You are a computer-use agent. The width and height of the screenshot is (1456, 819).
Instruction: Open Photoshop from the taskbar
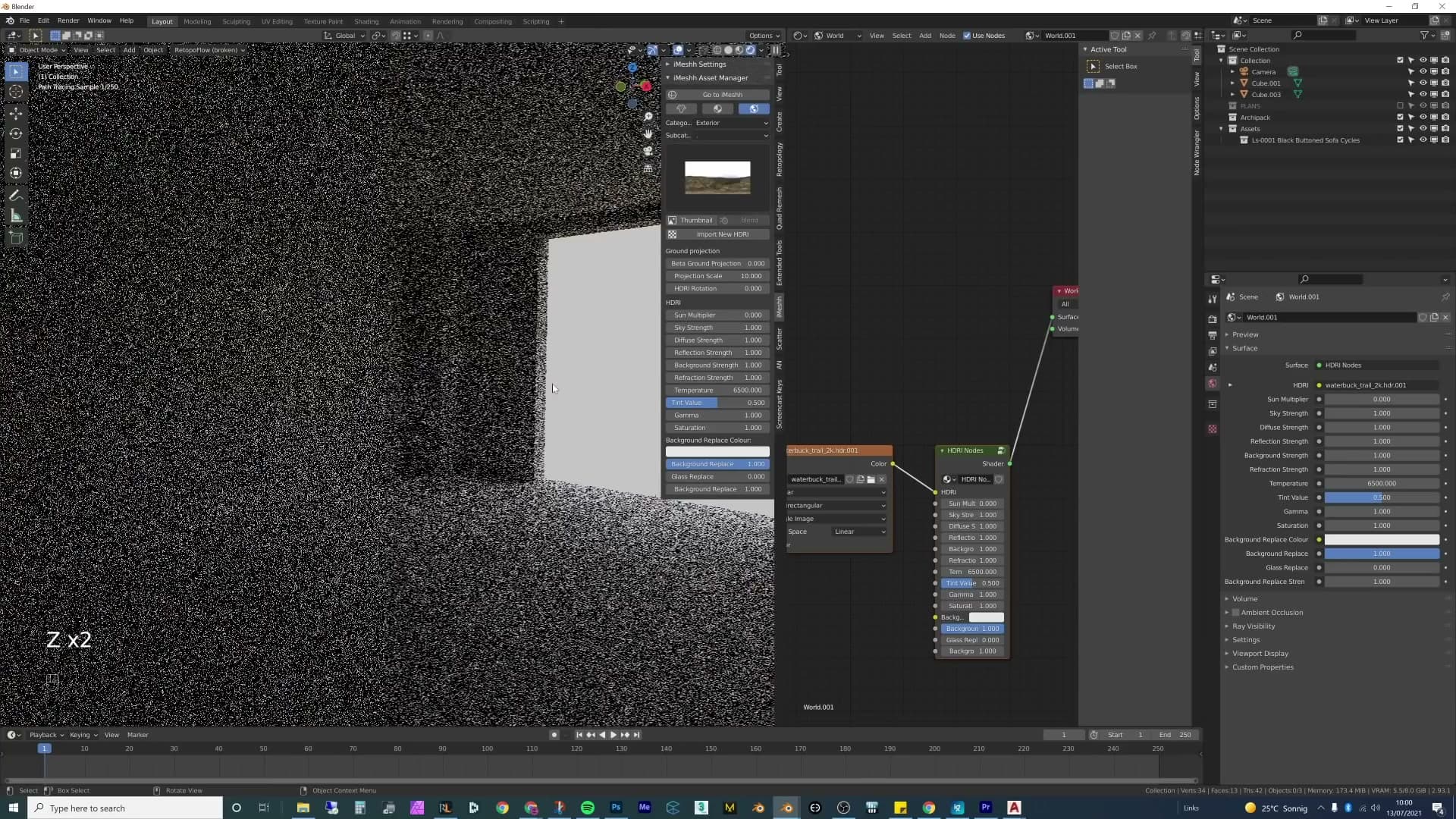click(x=616, y=808)
